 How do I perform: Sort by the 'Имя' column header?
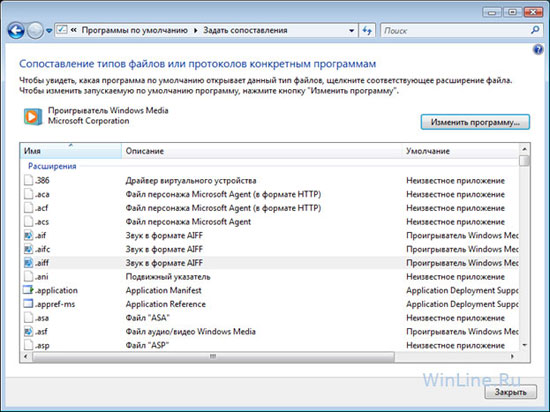(x=71, y=151)
